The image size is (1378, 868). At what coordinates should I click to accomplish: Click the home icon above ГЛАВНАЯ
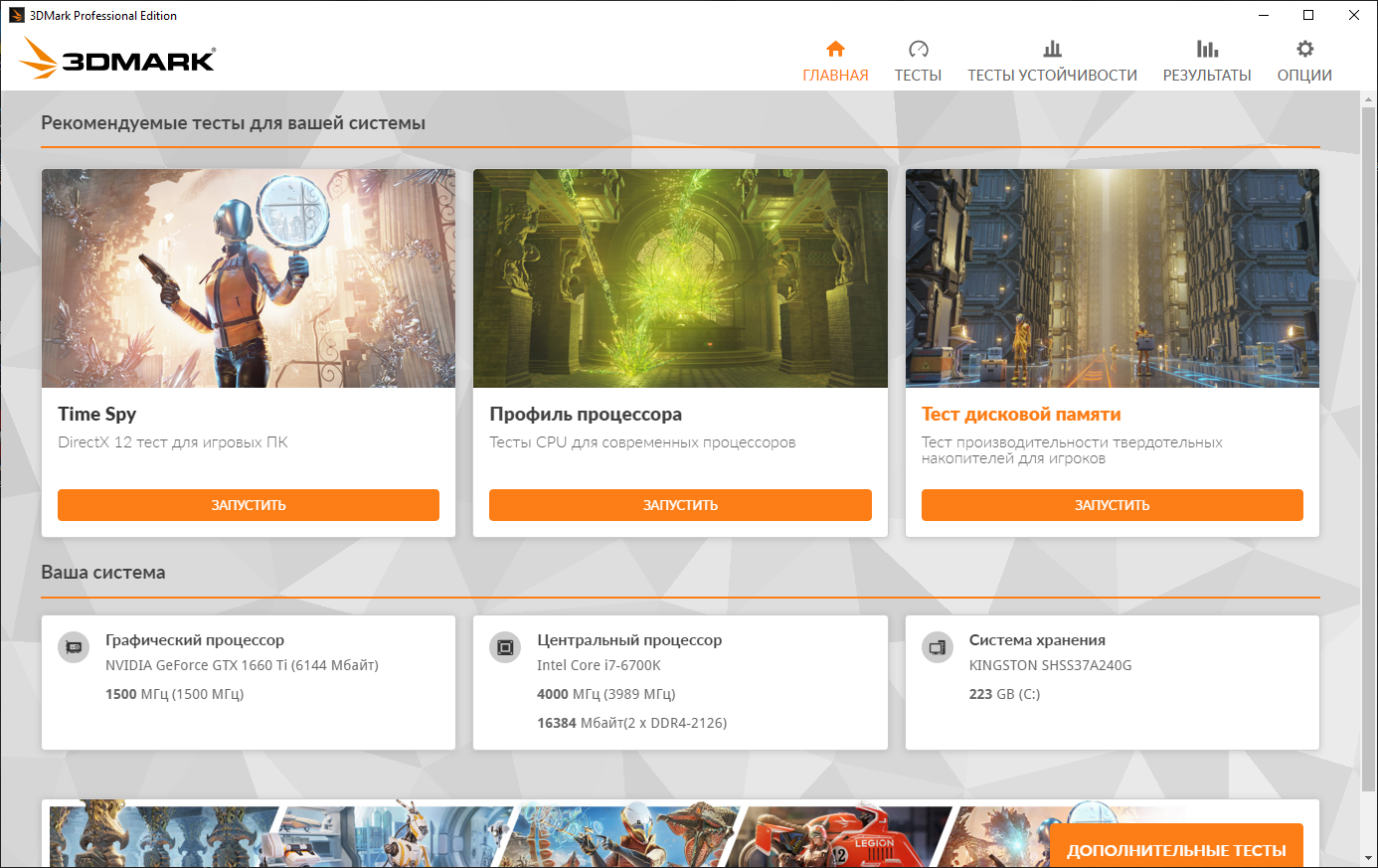tap(835, 49)
